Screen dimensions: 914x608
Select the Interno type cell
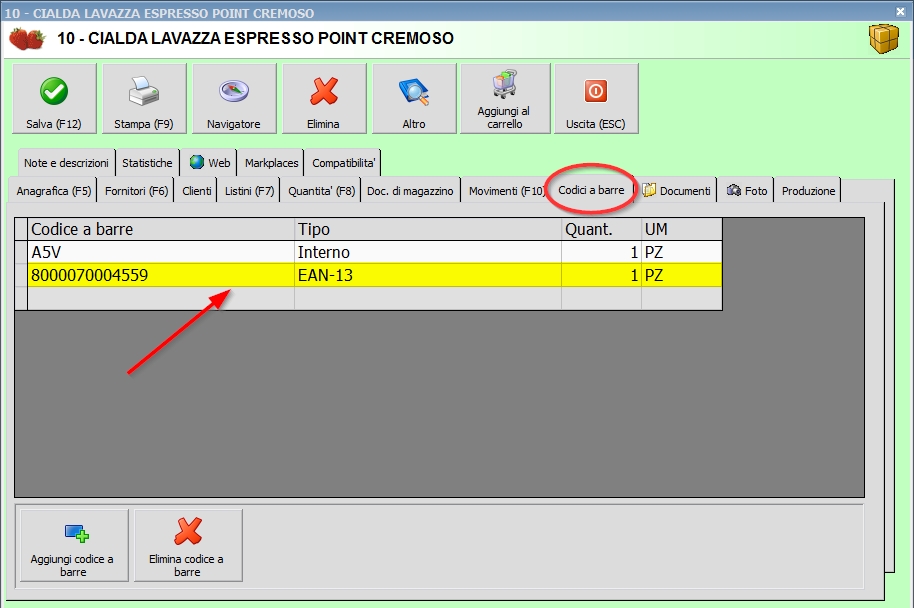point(428,252)
